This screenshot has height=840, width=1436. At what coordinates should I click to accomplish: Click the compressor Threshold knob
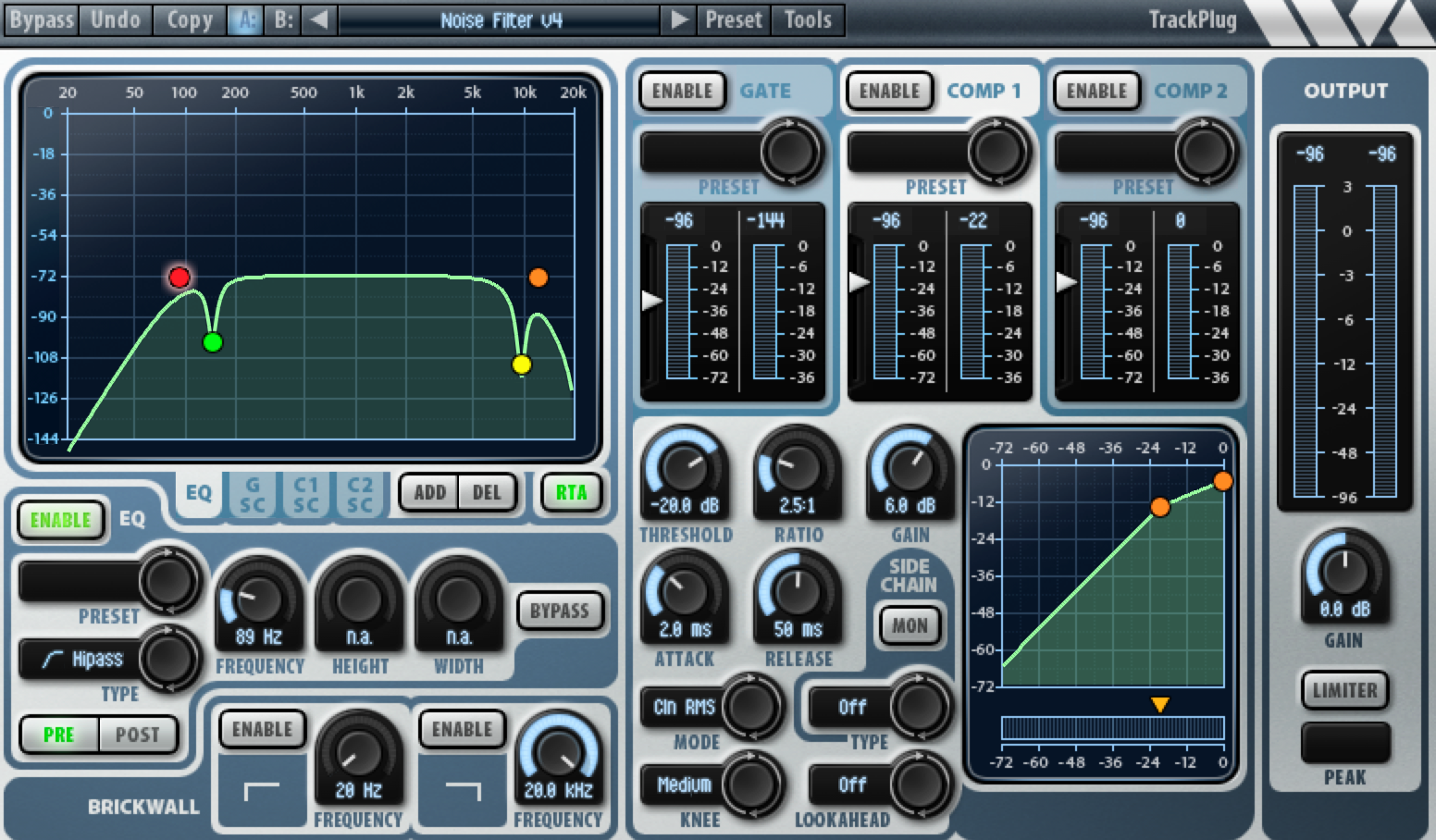click(685, 467)
